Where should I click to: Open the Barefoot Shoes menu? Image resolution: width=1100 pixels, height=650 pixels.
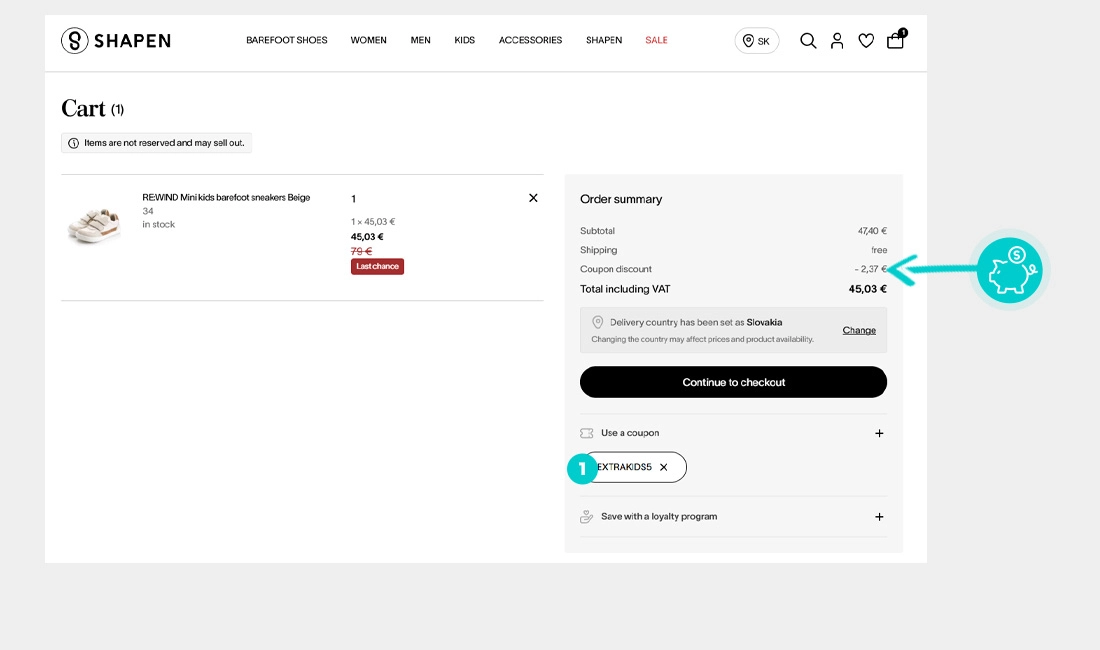pyautogui.click(x=286, y=40)
